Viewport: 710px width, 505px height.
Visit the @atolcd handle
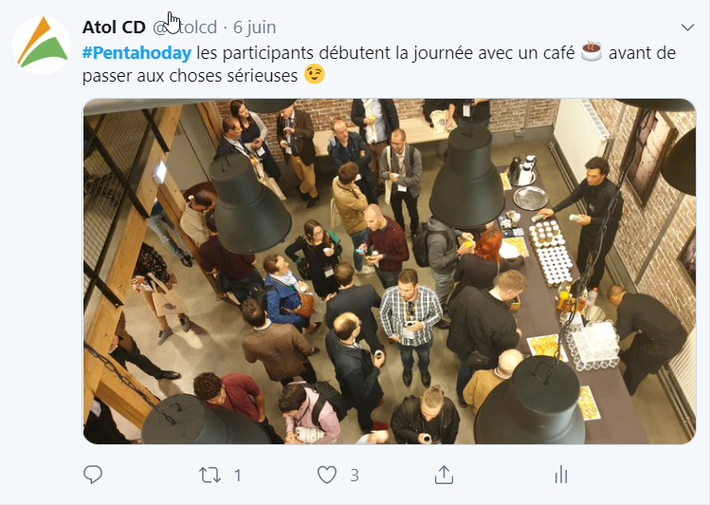[x=185, y=27]
